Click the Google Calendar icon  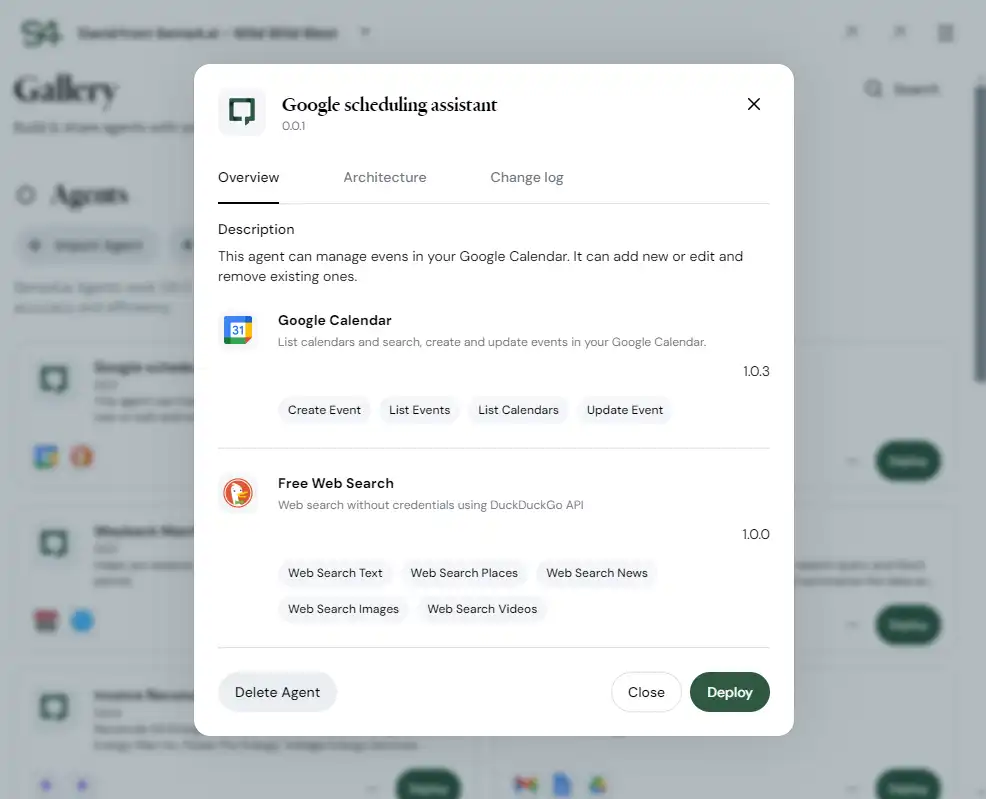238,330
